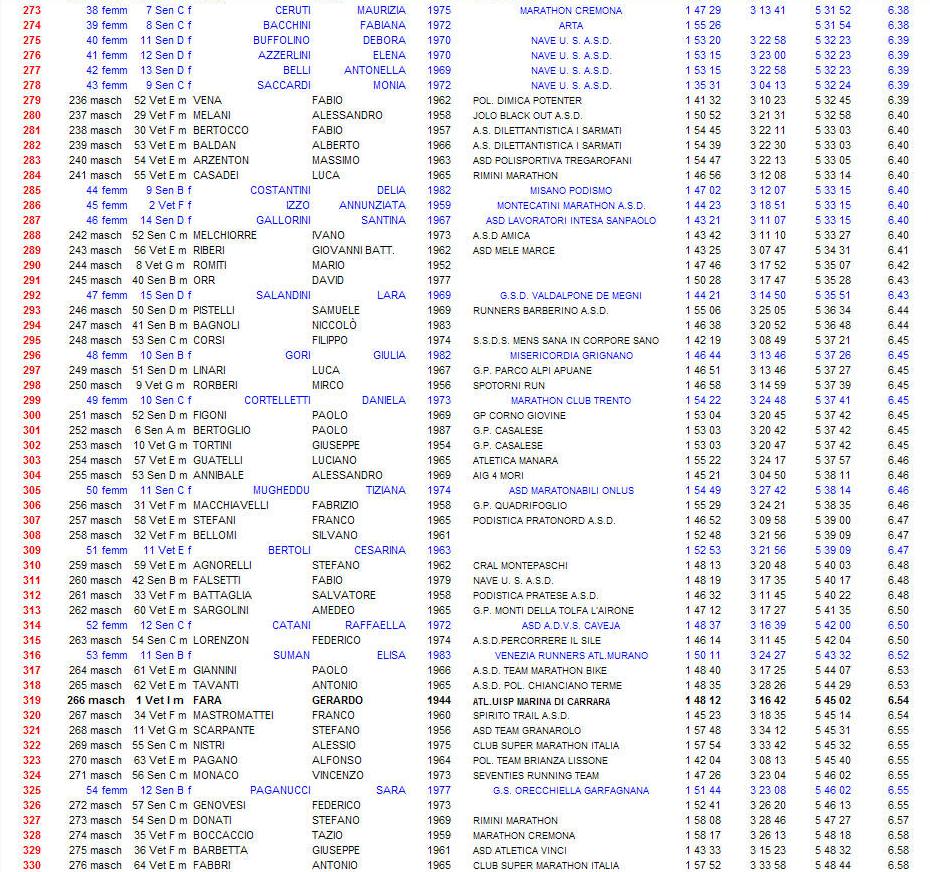Select the surname BOCCACCIO
930x872 pixels.
[x=223, y=835]
